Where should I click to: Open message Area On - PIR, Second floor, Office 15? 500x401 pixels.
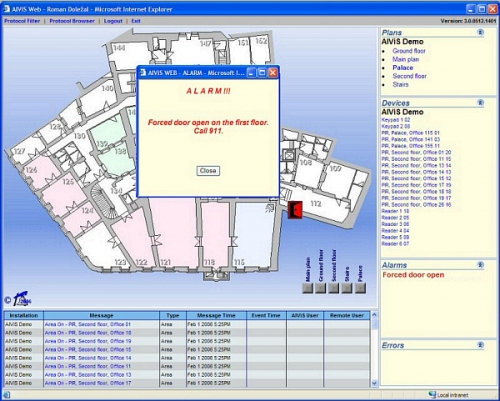click(88, 349)
